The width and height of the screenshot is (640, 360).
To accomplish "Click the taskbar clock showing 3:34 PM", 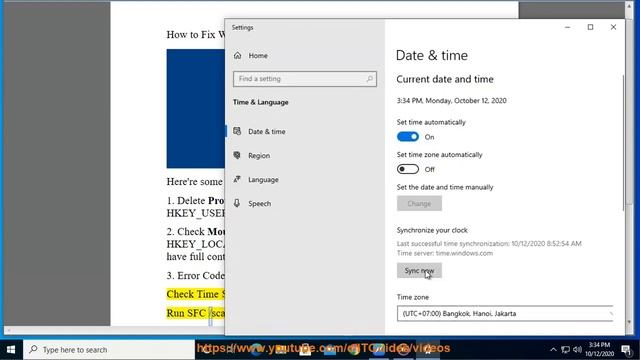I will point(599,349).
